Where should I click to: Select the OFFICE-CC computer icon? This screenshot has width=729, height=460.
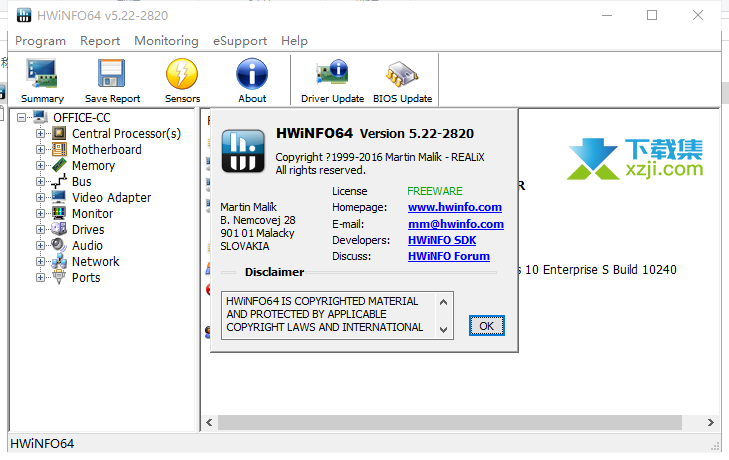click(x=40, y=117)
